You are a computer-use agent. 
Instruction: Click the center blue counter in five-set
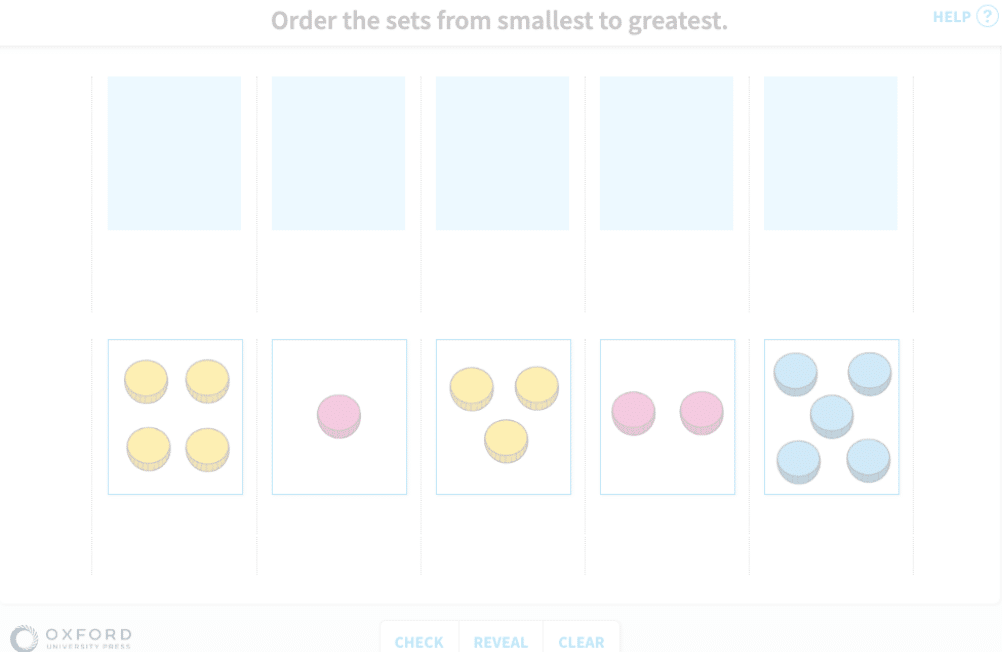[x=831, y=415]
